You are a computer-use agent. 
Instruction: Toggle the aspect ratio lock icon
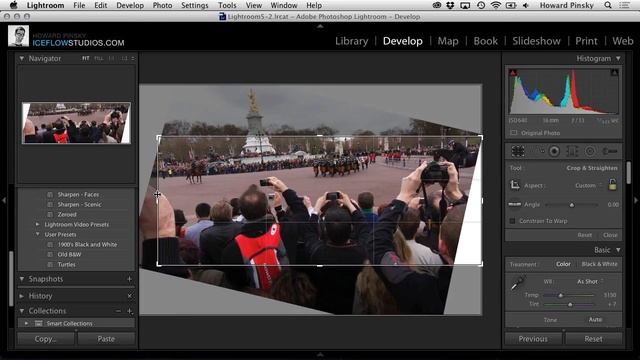(x=612, y=184)
